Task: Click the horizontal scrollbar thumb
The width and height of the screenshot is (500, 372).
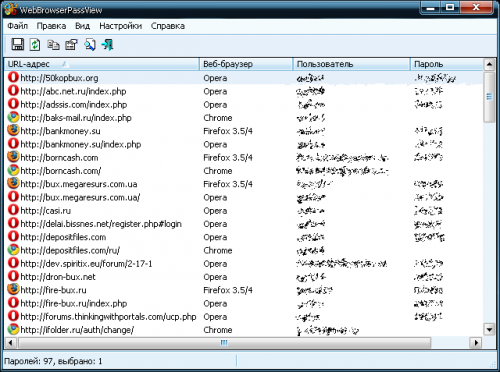Action: pos(224,342)
